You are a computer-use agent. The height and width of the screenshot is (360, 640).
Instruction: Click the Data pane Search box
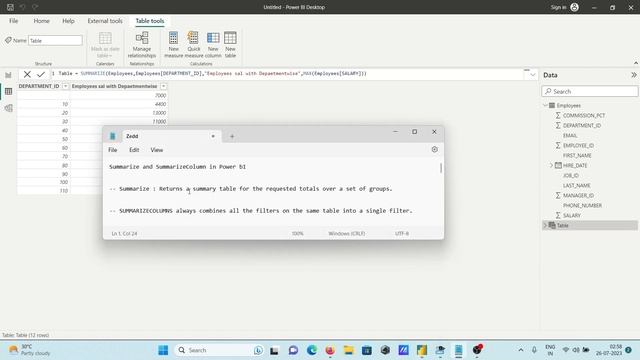pos(590,91)
